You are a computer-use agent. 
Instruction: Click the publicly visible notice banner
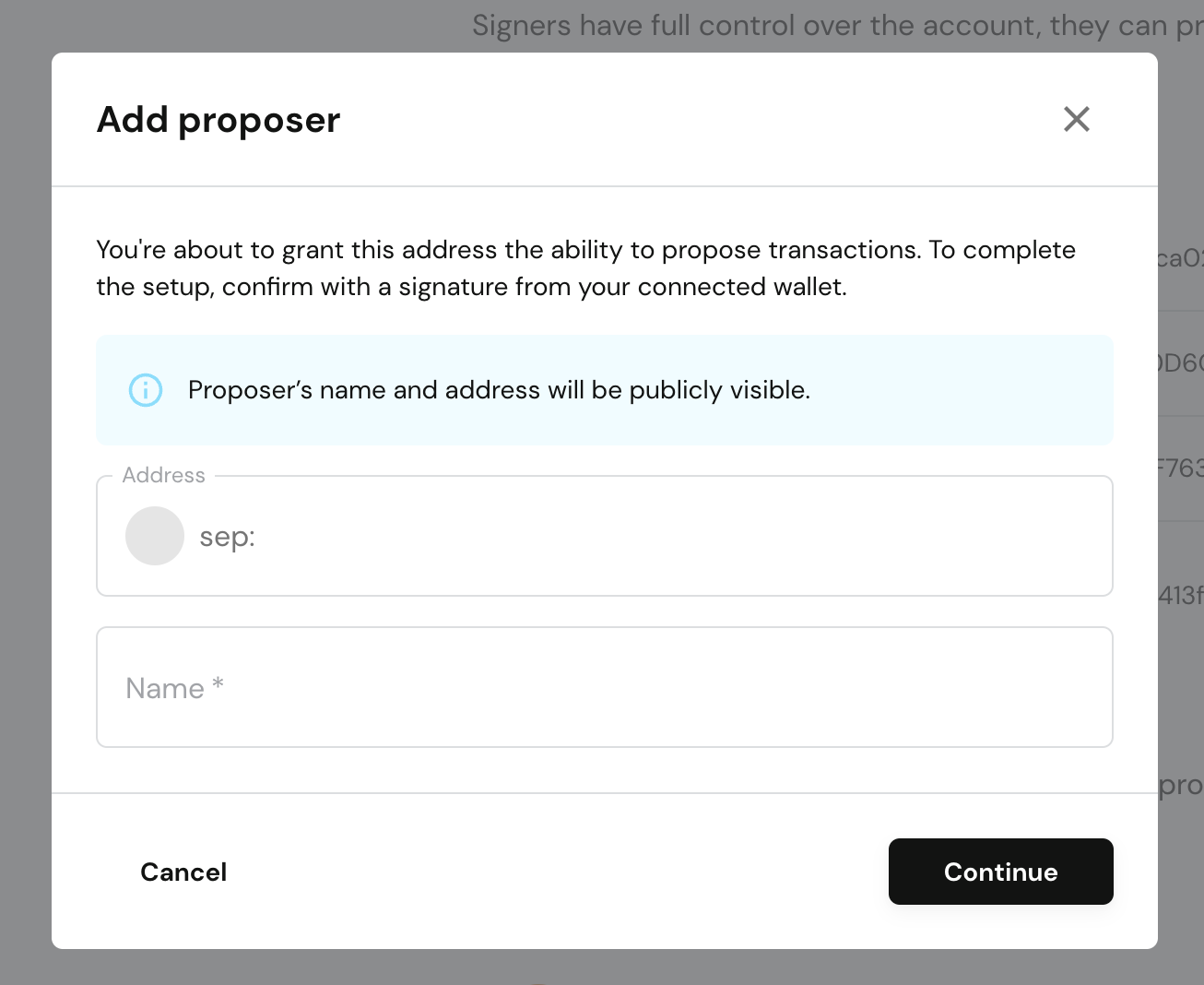click(x=604, y=390)
